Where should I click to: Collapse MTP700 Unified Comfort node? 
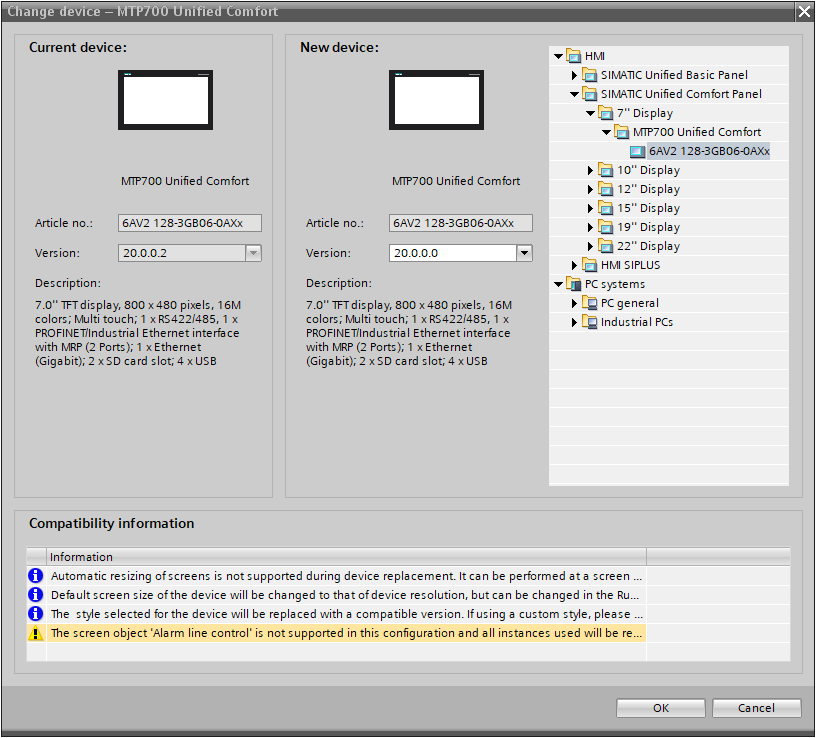click(x=607, y=132)
